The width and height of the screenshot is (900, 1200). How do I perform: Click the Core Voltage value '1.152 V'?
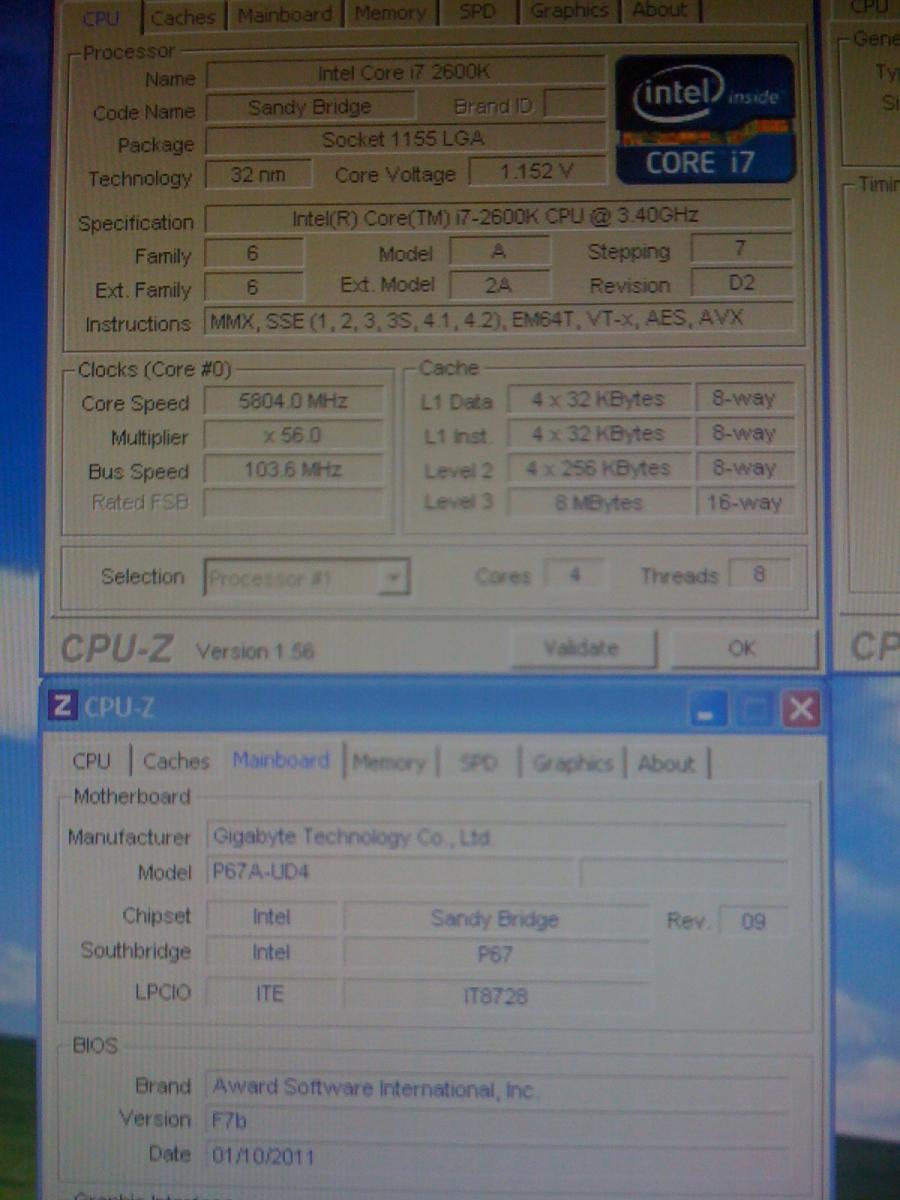tap(537, 171)
